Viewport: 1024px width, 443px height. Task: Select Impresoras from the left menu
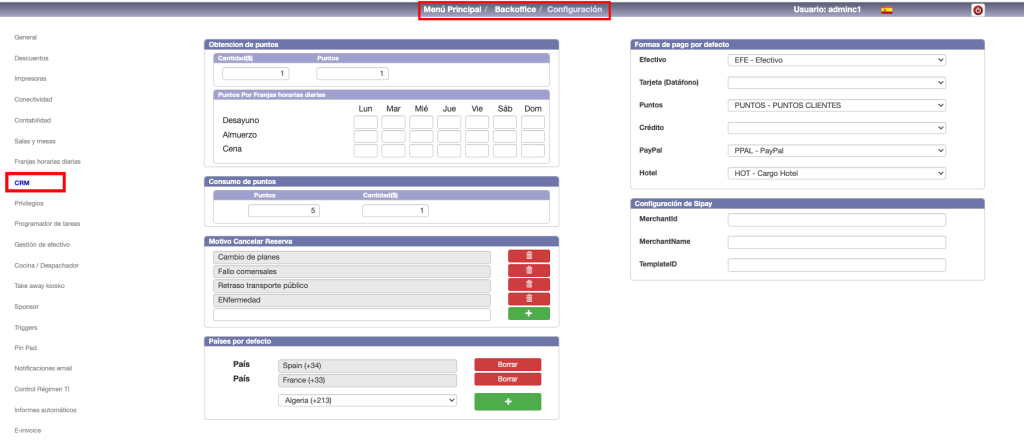pos(30,78)
